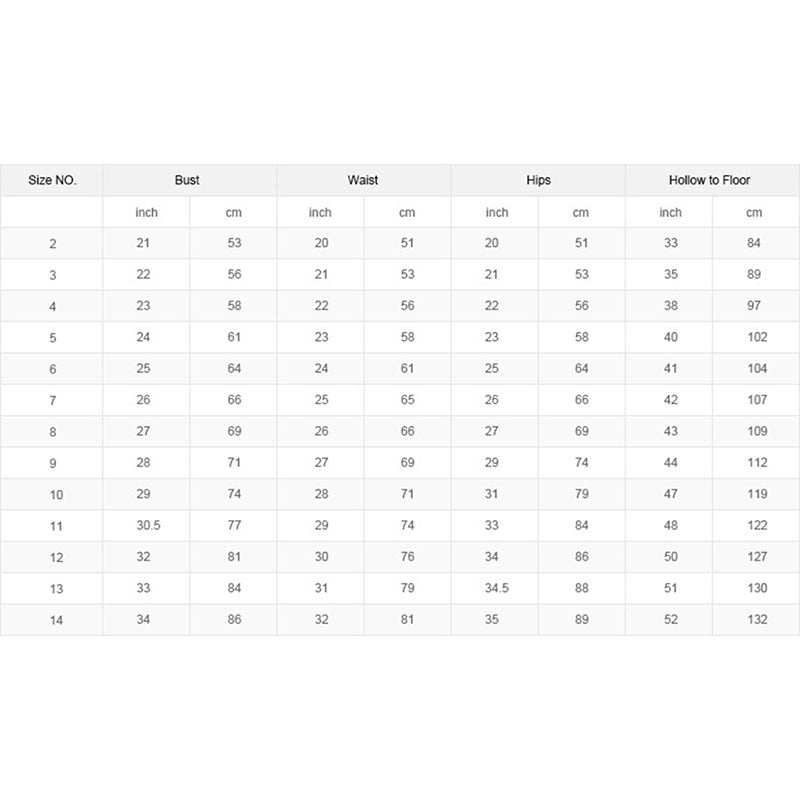This screenshot has width=800, height=800.
Task: Select the Bust column header
Action: [x=187, y=181]
